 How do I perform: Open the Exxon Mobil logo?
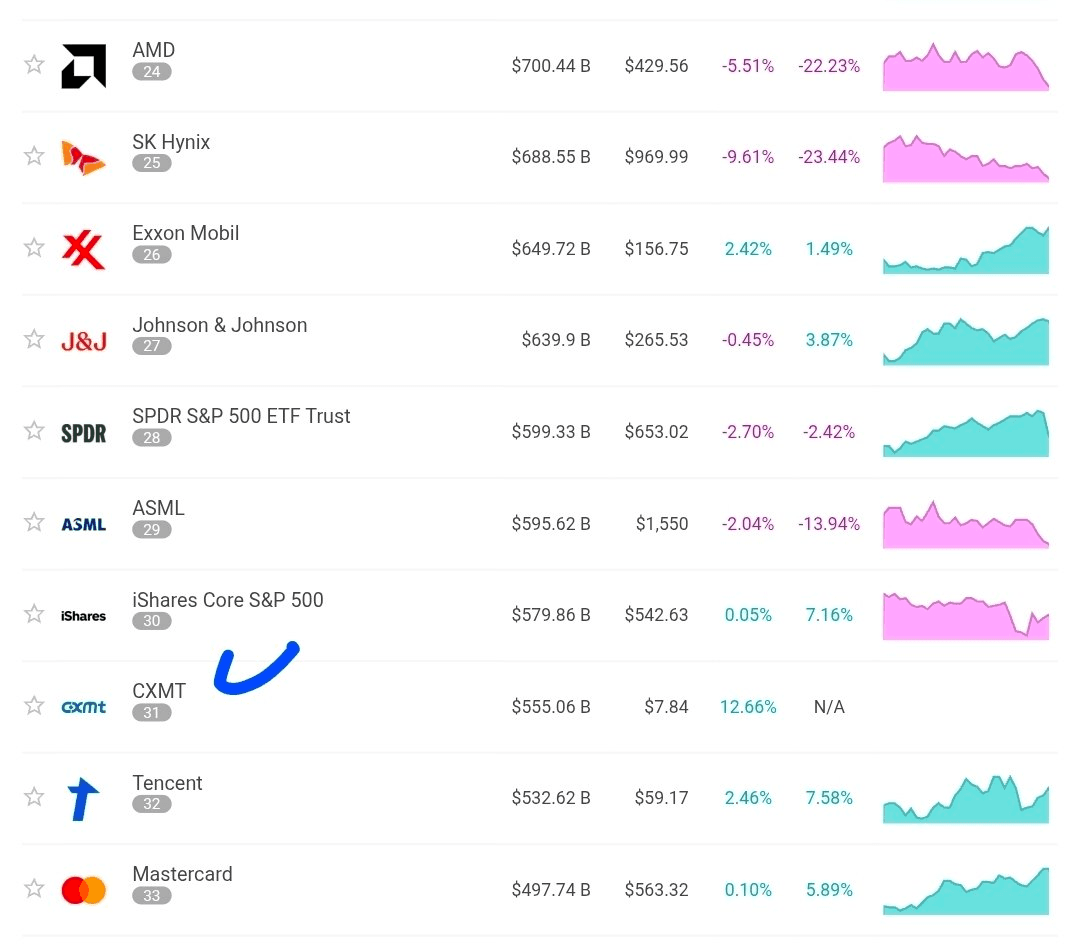pyautogui.click(x=83, y=249)
